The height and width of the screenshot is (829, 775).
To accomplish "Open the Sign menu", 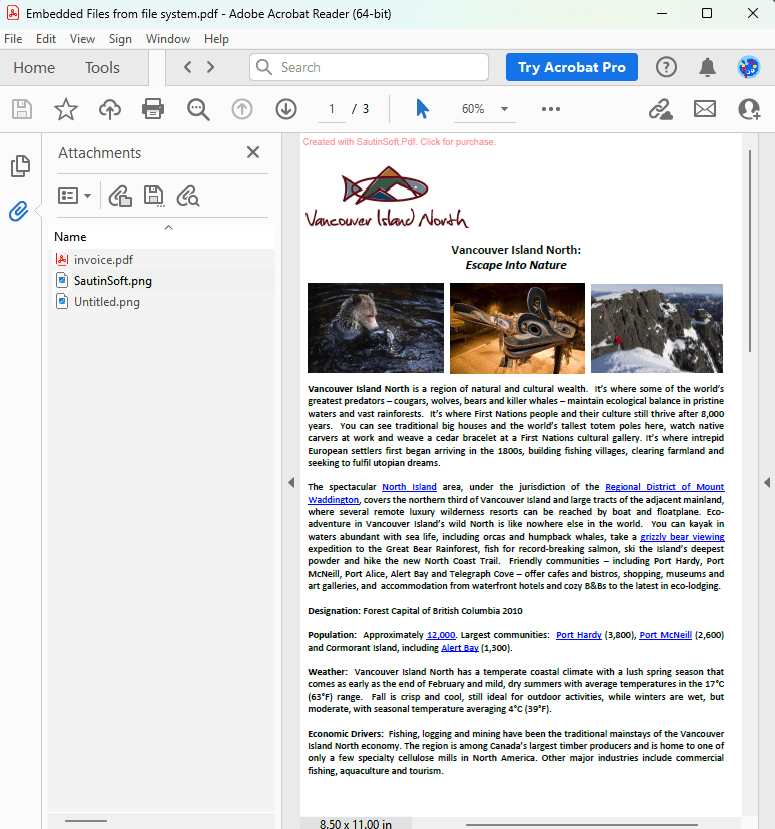I will (x=120, y=39).
